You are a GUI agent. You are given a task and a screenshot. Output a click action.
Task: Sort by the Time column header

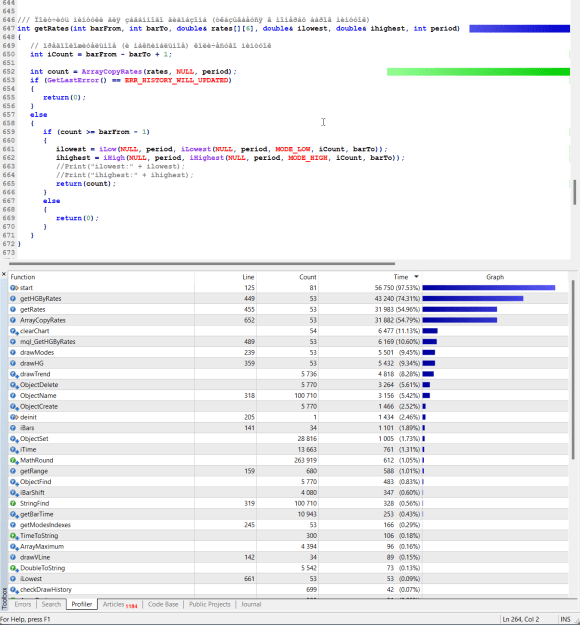click(371, 277)
